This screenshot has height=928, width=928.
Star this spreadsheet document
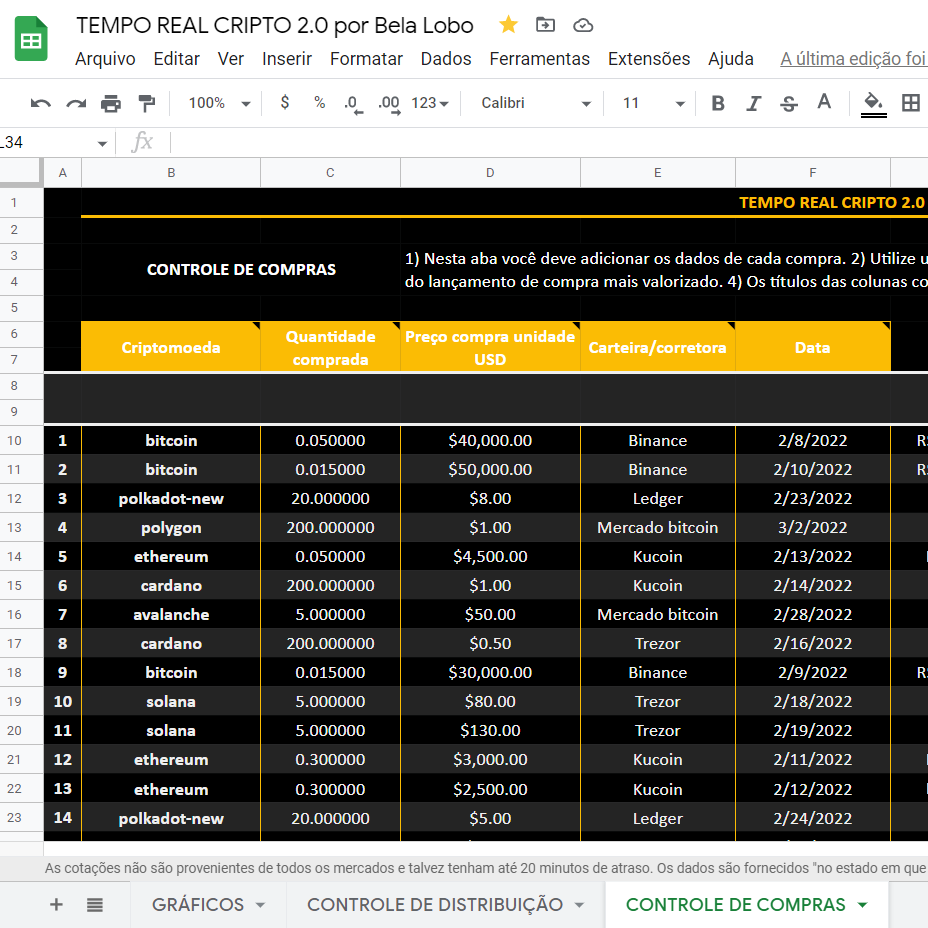(x=508, y=25)
